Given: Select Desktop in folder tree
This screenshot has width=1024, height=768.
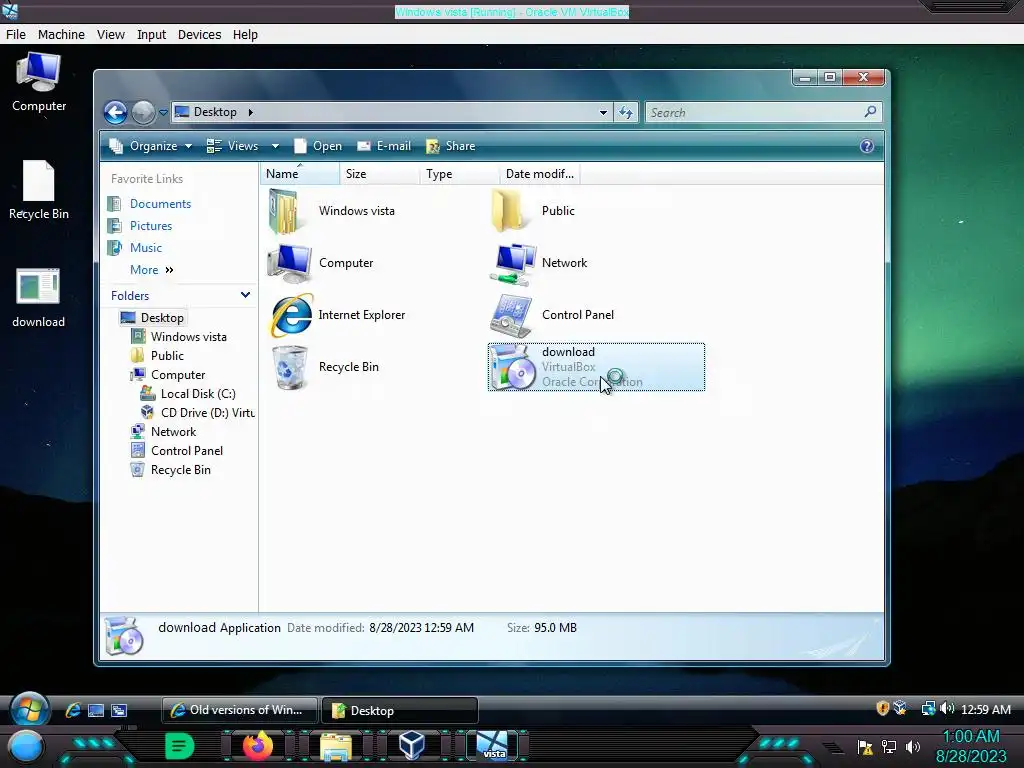Looking at the screenshot, I should 153,318.
